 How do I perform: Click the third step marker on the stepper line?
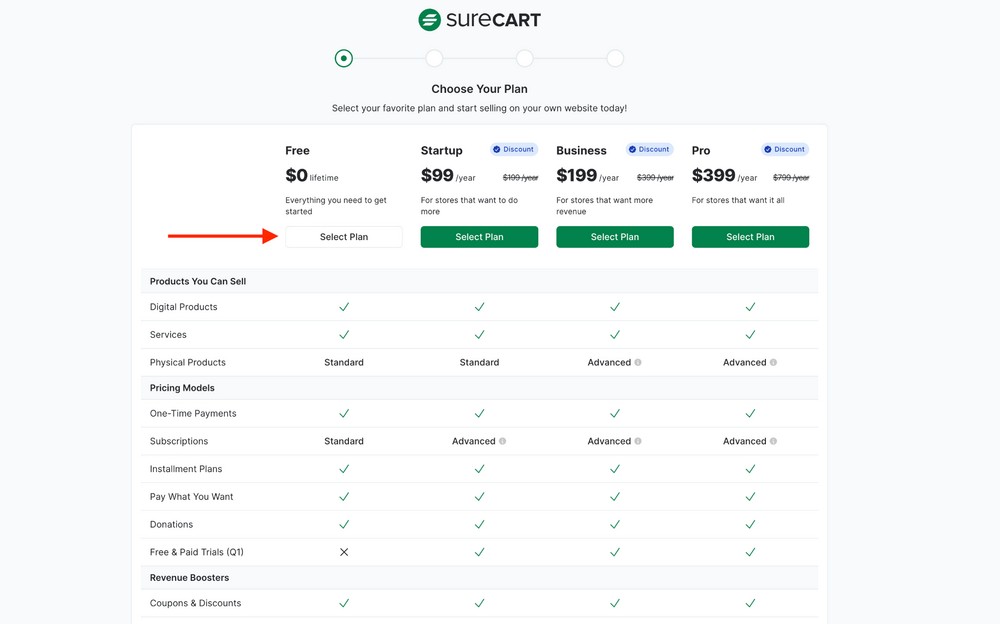(524, 58)
